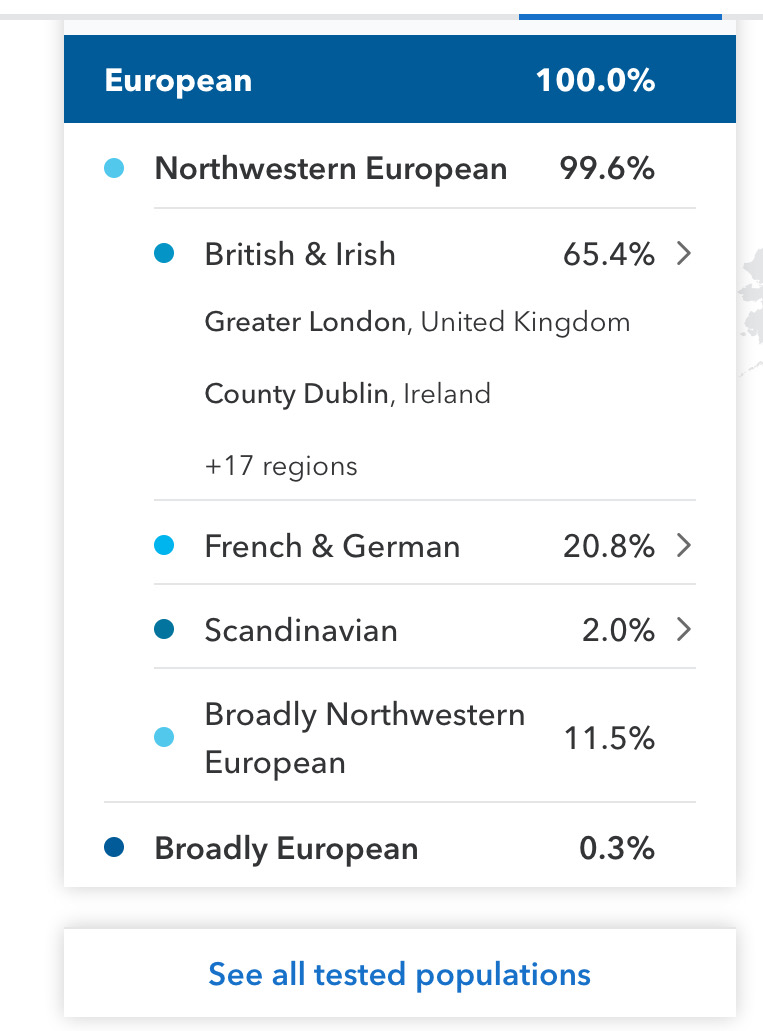The width and height of the screenshot is (763, 1031).
Task: Click the Broadly Northwestern European dot
Action: click(164, 737)
